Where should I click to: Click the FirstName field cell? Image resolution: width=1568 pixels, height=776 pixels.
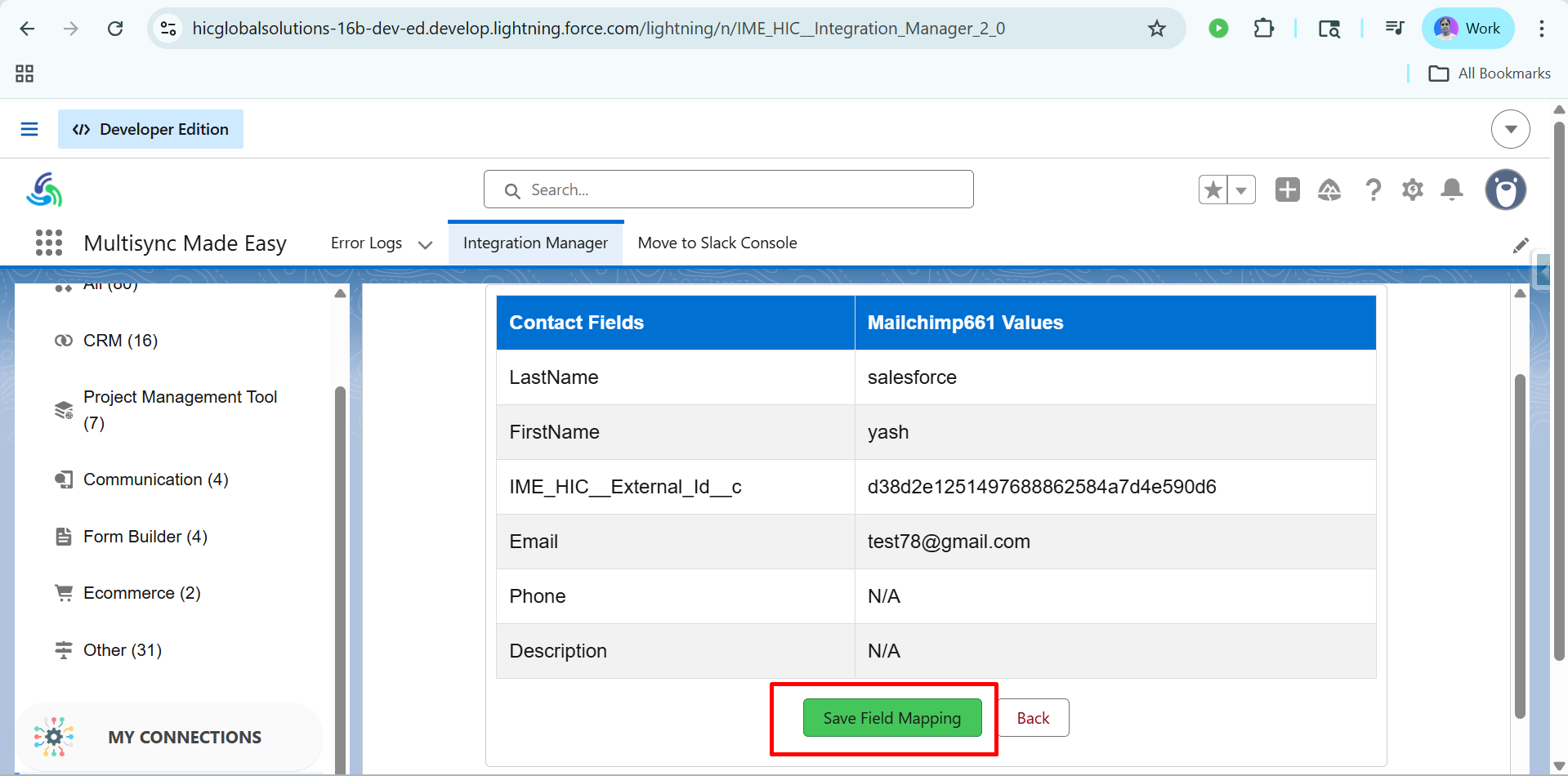(x=676, y=432)
